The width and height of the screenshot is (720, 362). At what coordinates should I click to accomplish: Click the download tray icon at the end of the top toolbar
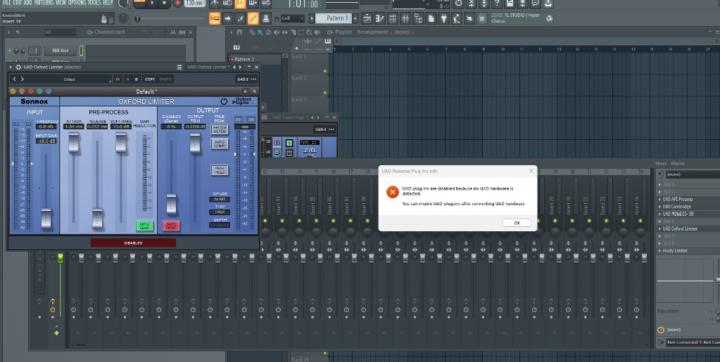[x=548, y=4]
